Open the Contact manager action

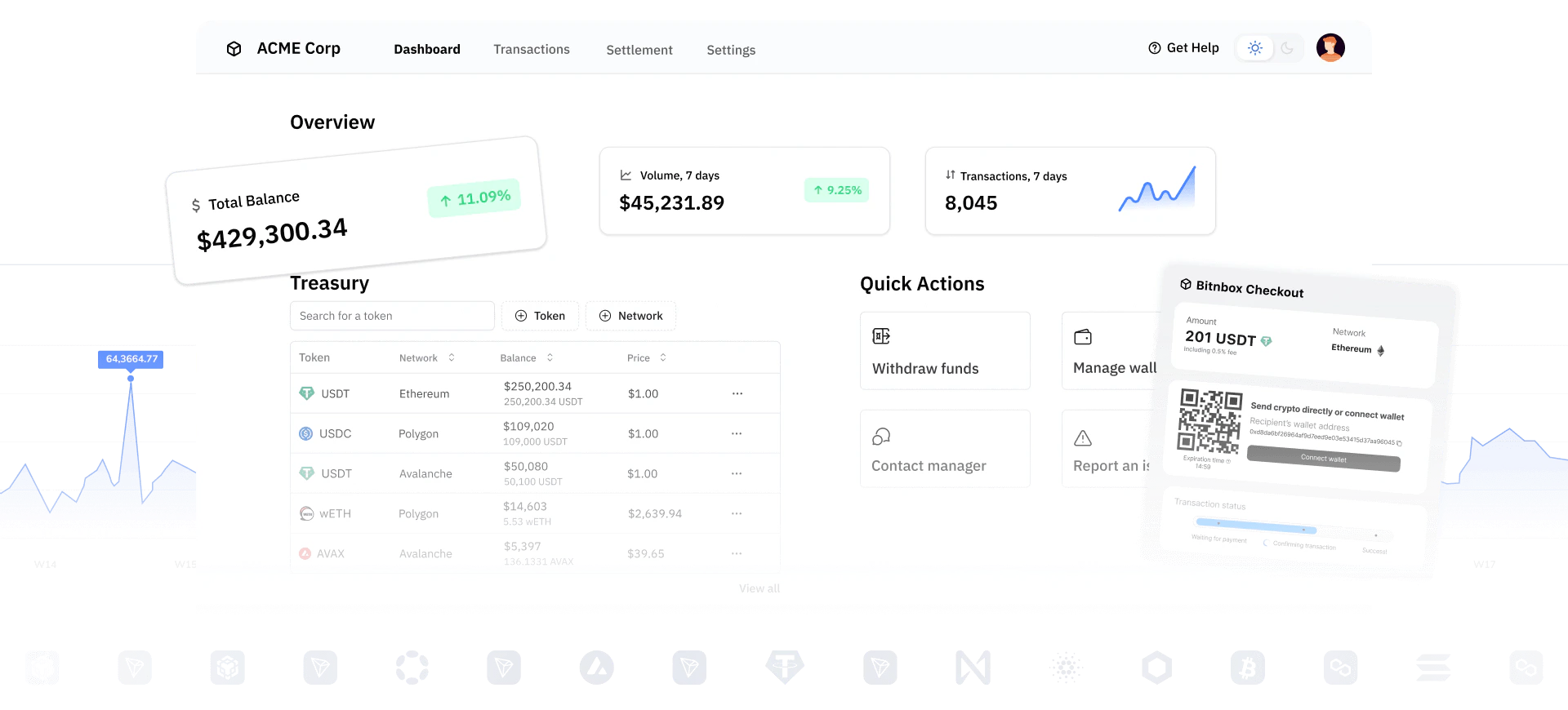click(x=945, y=449)
